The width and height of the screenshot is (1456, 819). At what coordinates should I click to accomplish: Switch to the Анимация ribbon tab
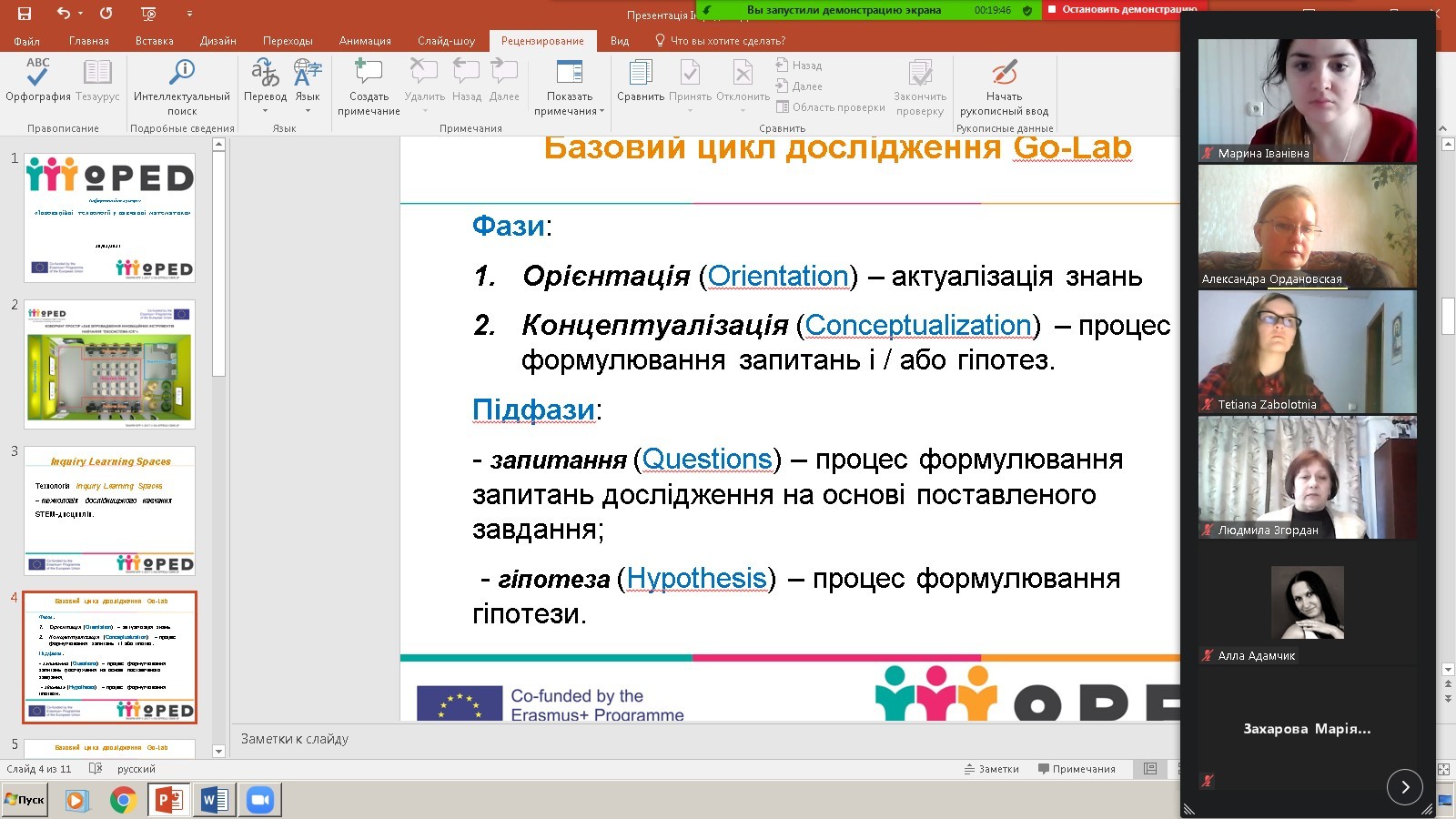click(x=365, y=41)
